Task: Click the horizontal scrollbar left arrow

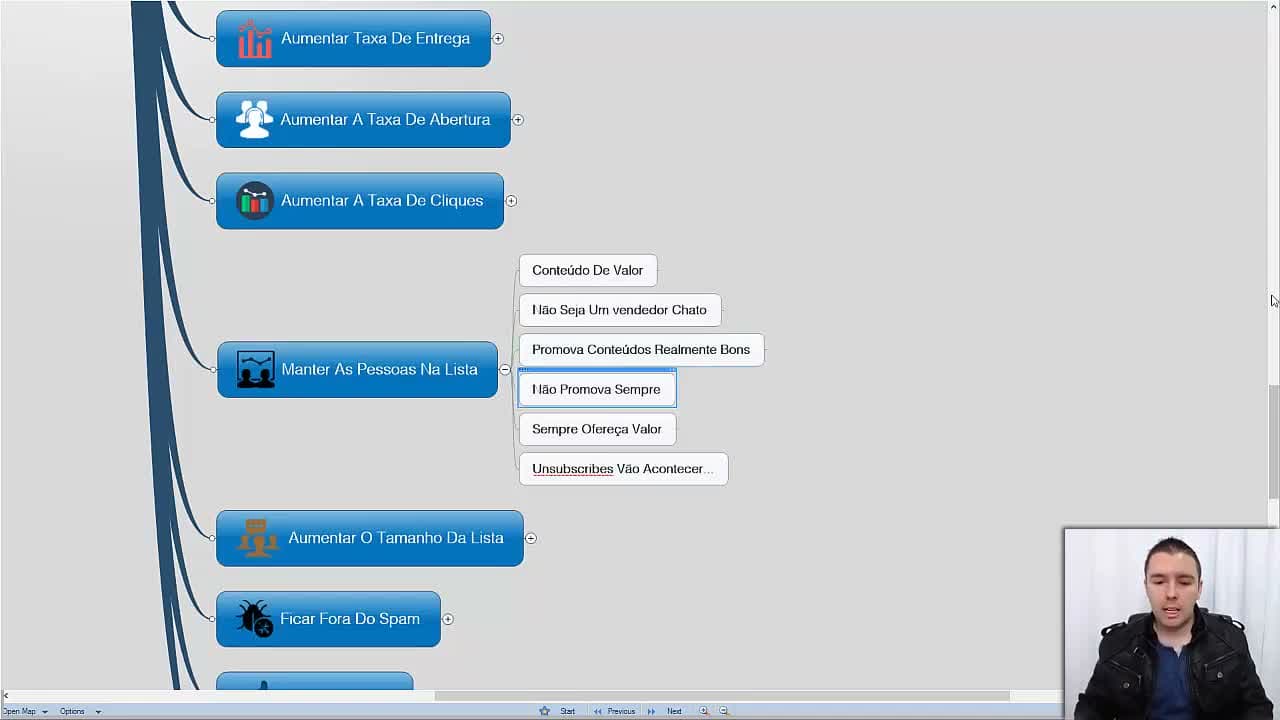Action: pyautogui.click(x=5, y=696)
